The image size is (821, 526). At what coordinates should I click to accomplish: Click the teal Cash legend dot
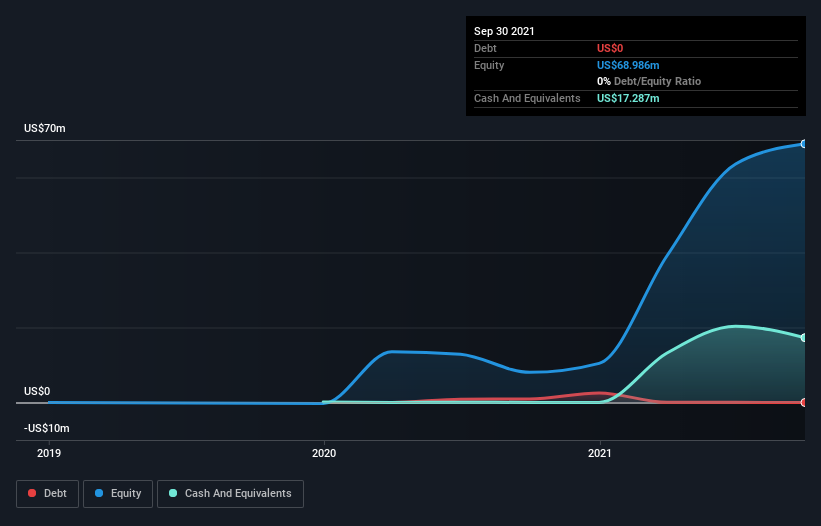[173, 493]
